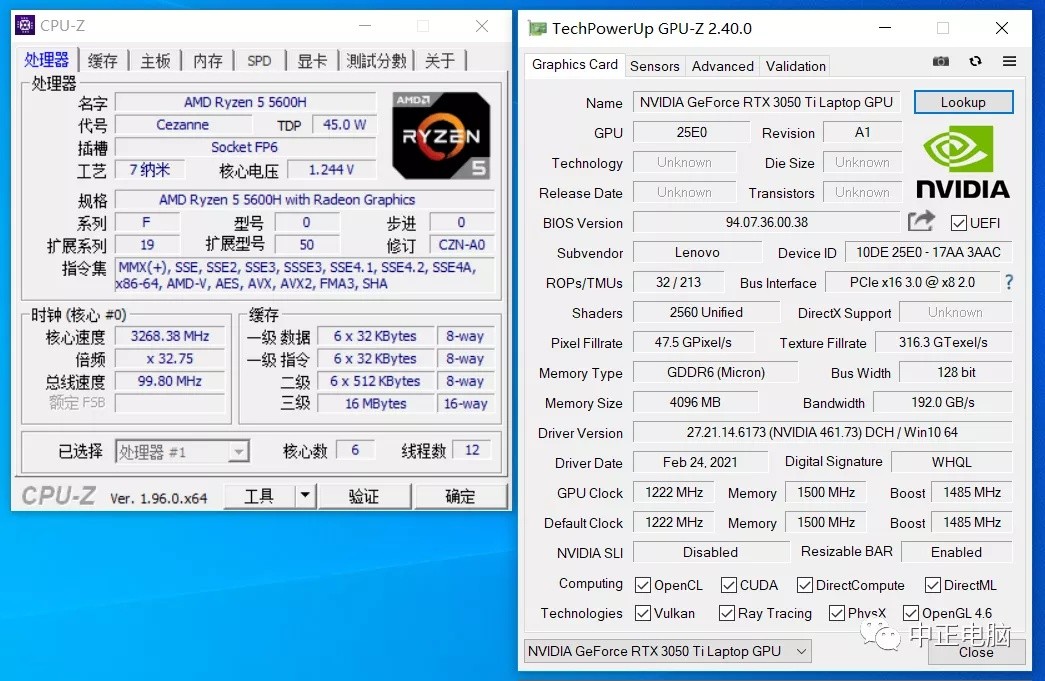
Task: Toggle the UEFI checkbox
Action: coord(959,223)
